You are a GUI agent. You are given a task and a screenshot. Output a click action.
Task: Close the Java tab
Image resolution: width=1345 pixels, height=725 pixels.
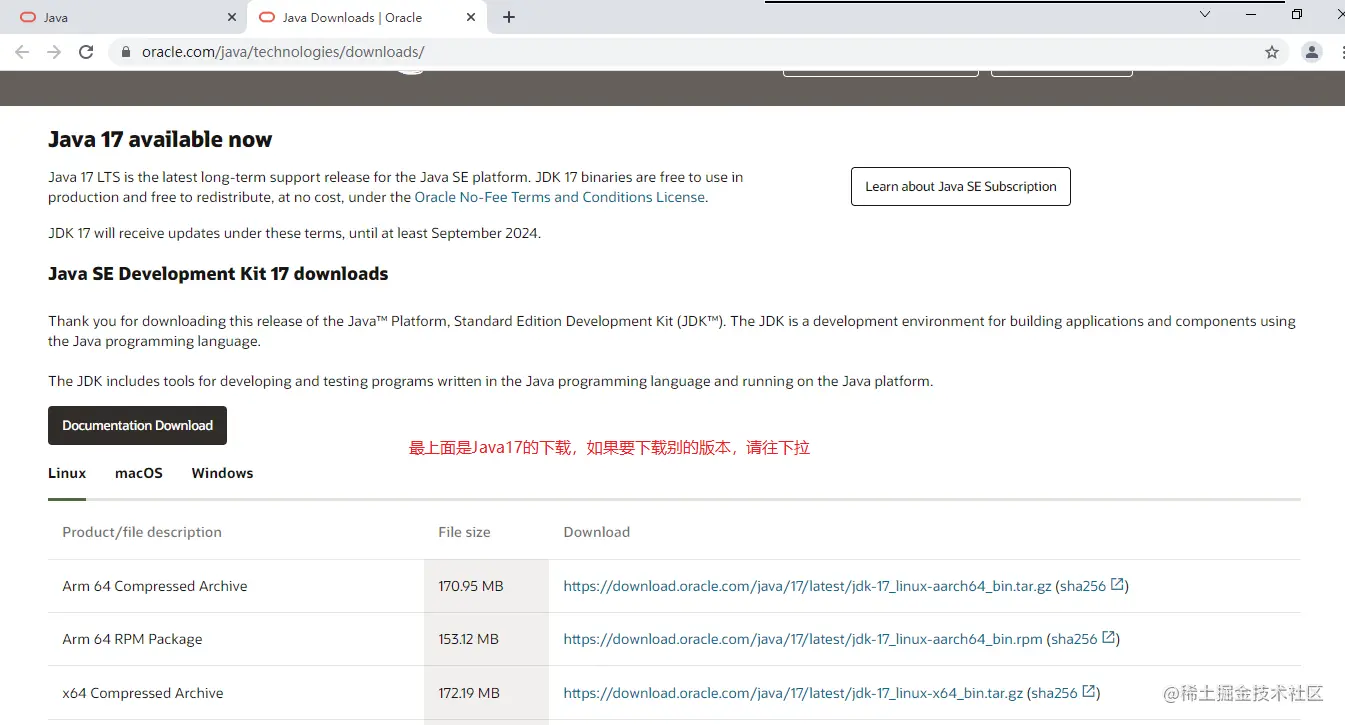tap(232, 17)
